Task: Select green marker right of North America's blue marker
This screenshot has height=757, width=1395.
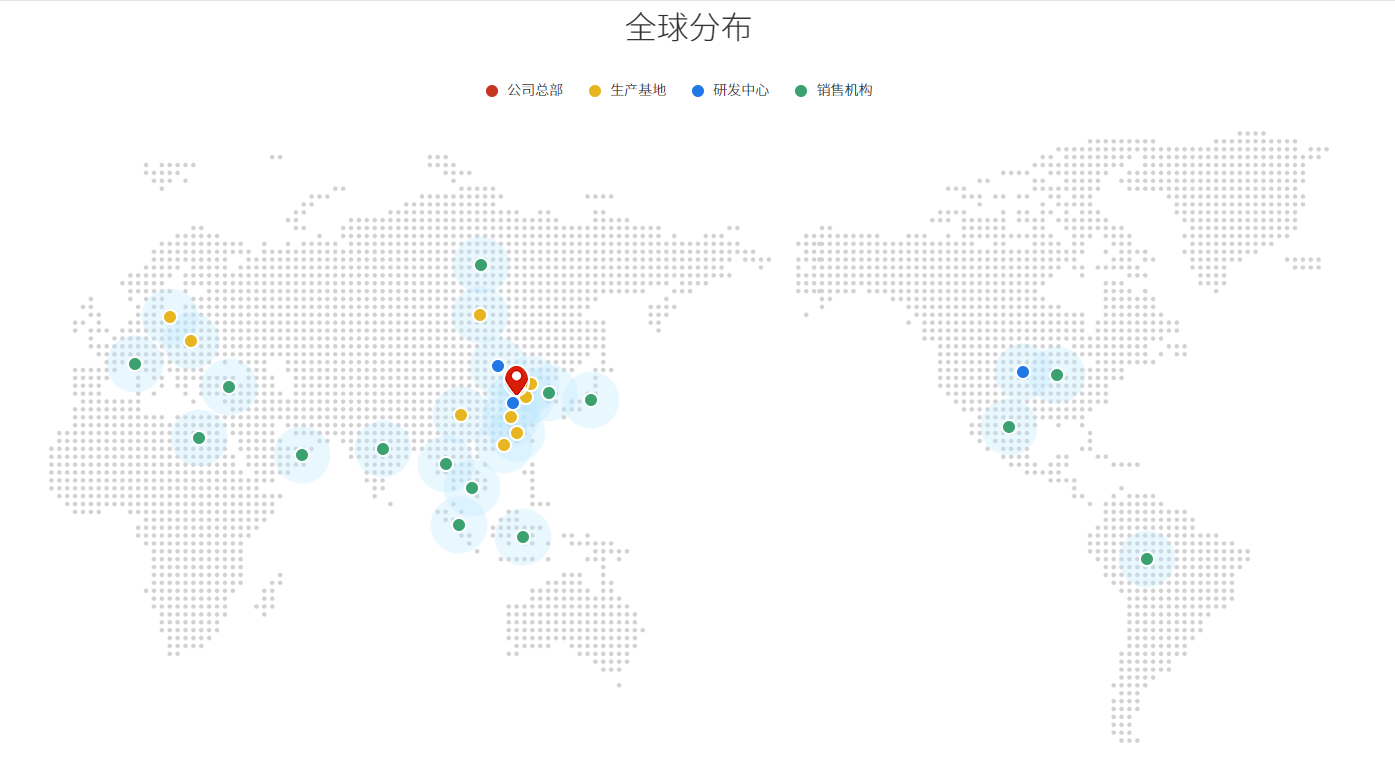Action: [x=1057, y=375]
